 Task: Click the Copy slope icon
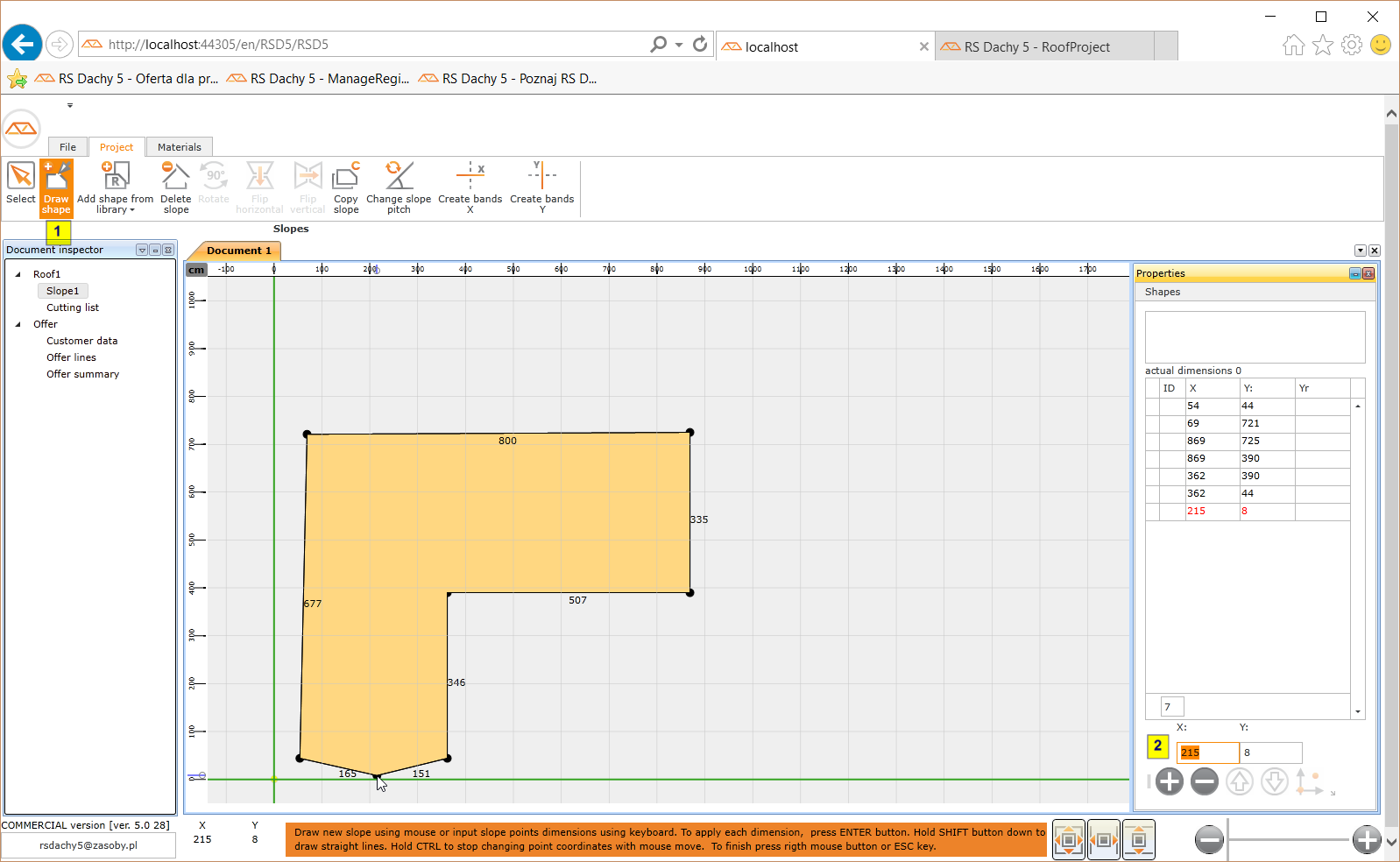pos(346,187)
